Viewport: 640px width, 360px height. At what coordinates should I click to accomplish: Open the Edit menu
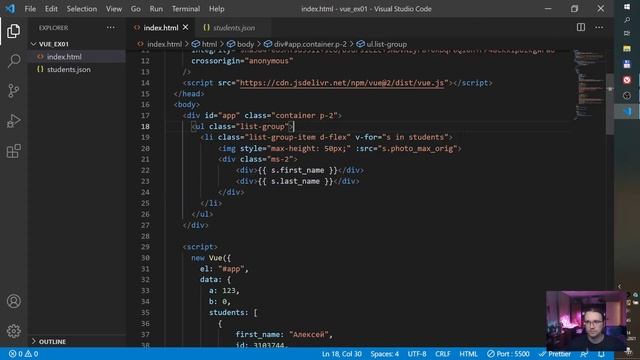pyautogui.click(x=51, y=9)
